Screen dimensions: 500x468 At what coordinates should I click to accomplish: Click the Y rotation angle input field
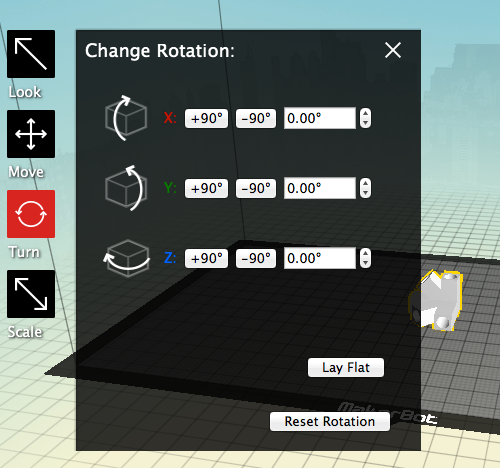[320, 188]
